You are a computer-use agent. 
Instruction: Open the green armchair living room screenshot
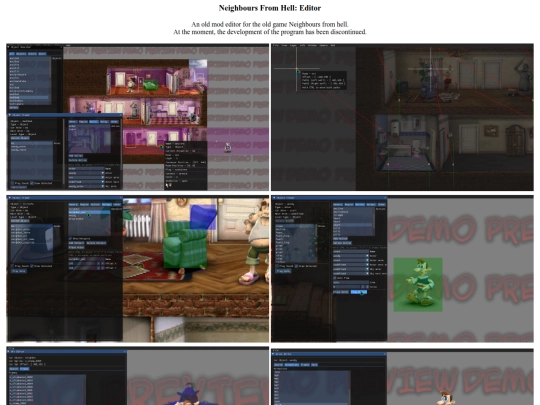[138, 269]
